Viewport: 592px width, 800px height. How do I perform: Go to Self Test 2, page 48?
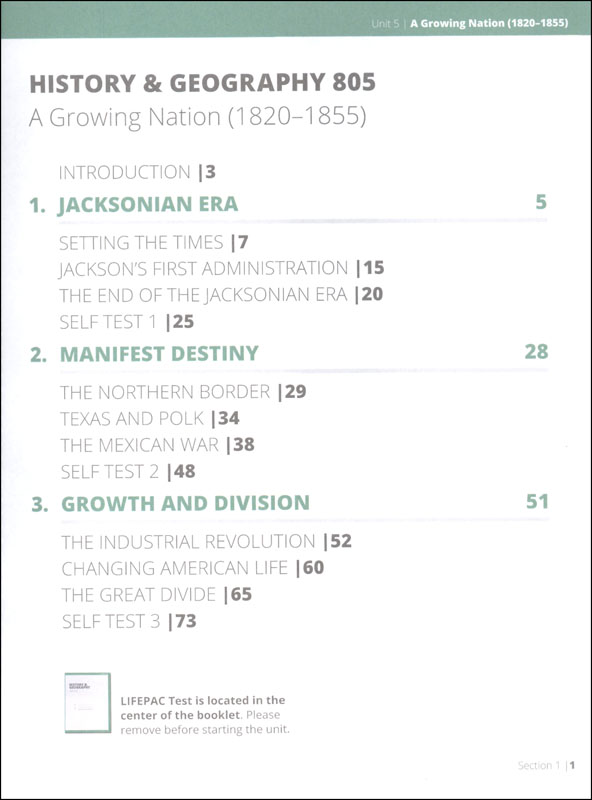[128, 471]
